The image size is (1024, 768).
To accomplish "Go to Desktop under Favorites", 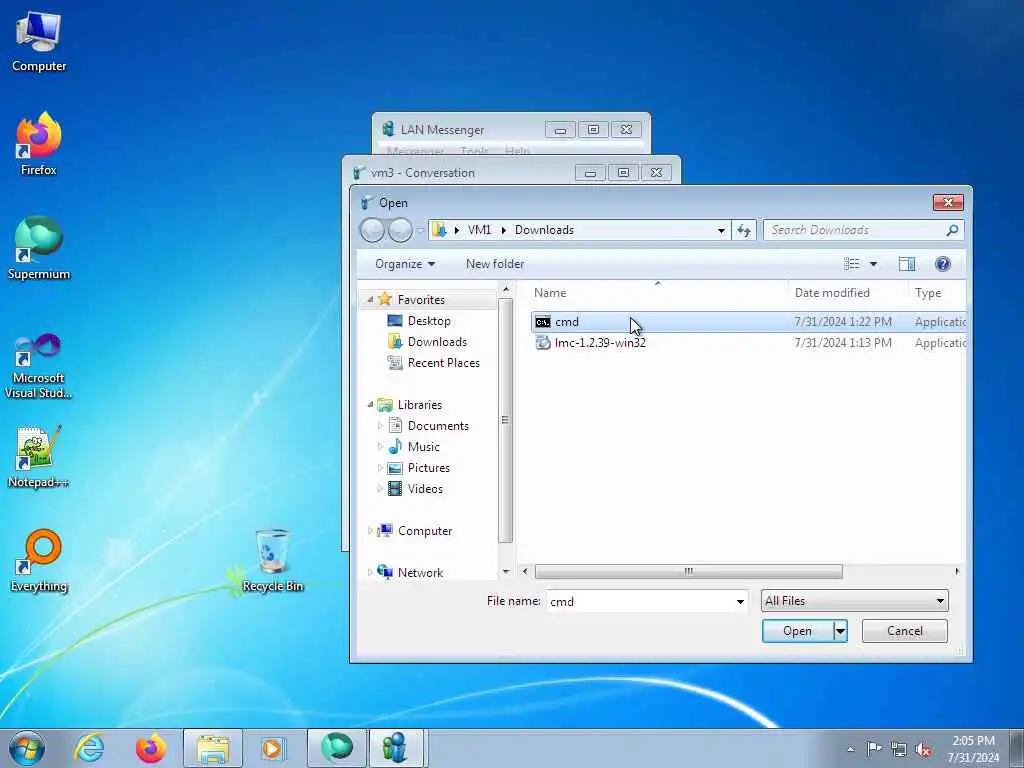I will click(x=428, y=321).
